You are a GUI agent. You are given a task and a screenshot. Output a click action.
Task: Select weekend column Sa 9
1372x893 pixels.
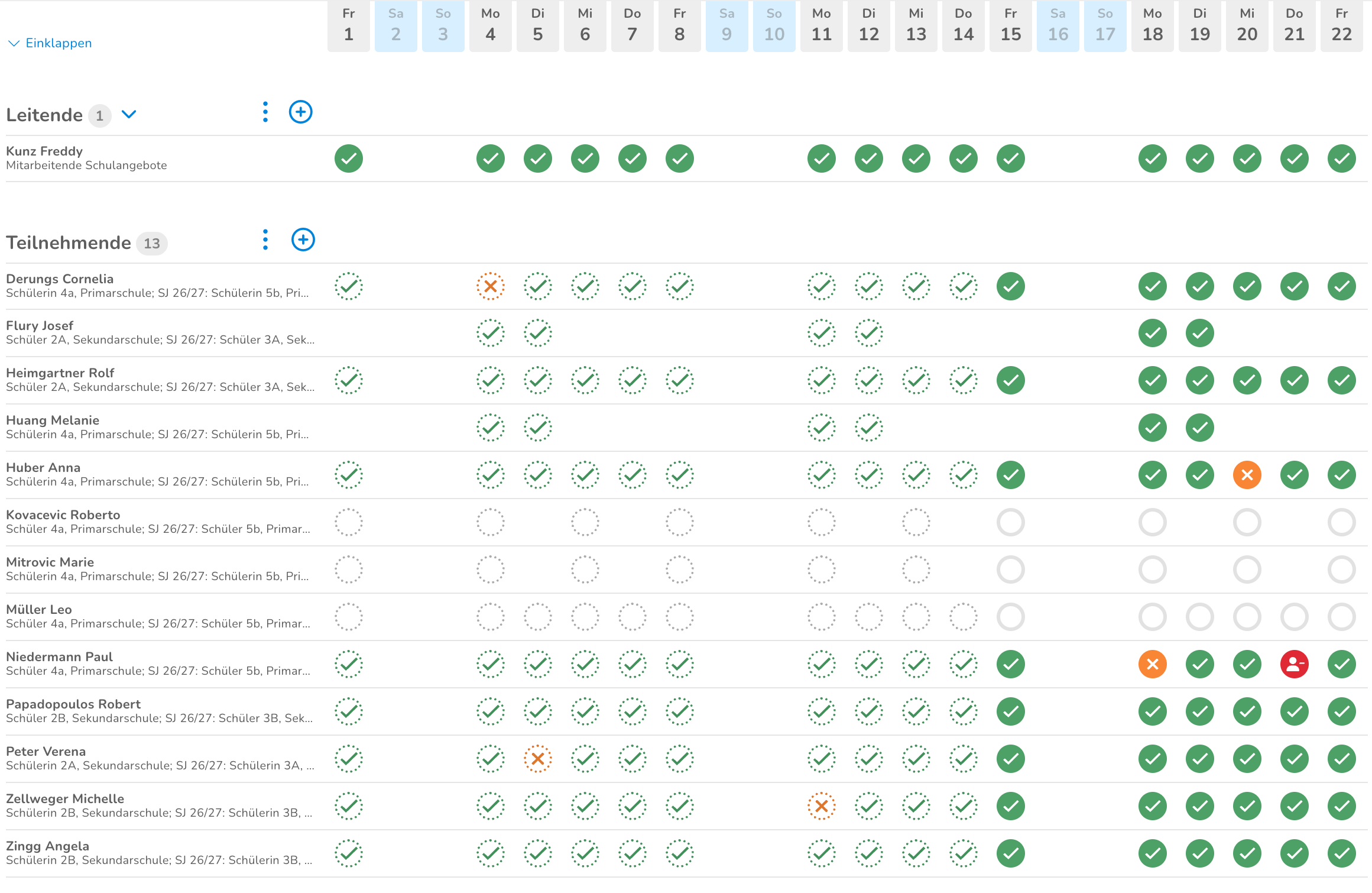point(727,26)
